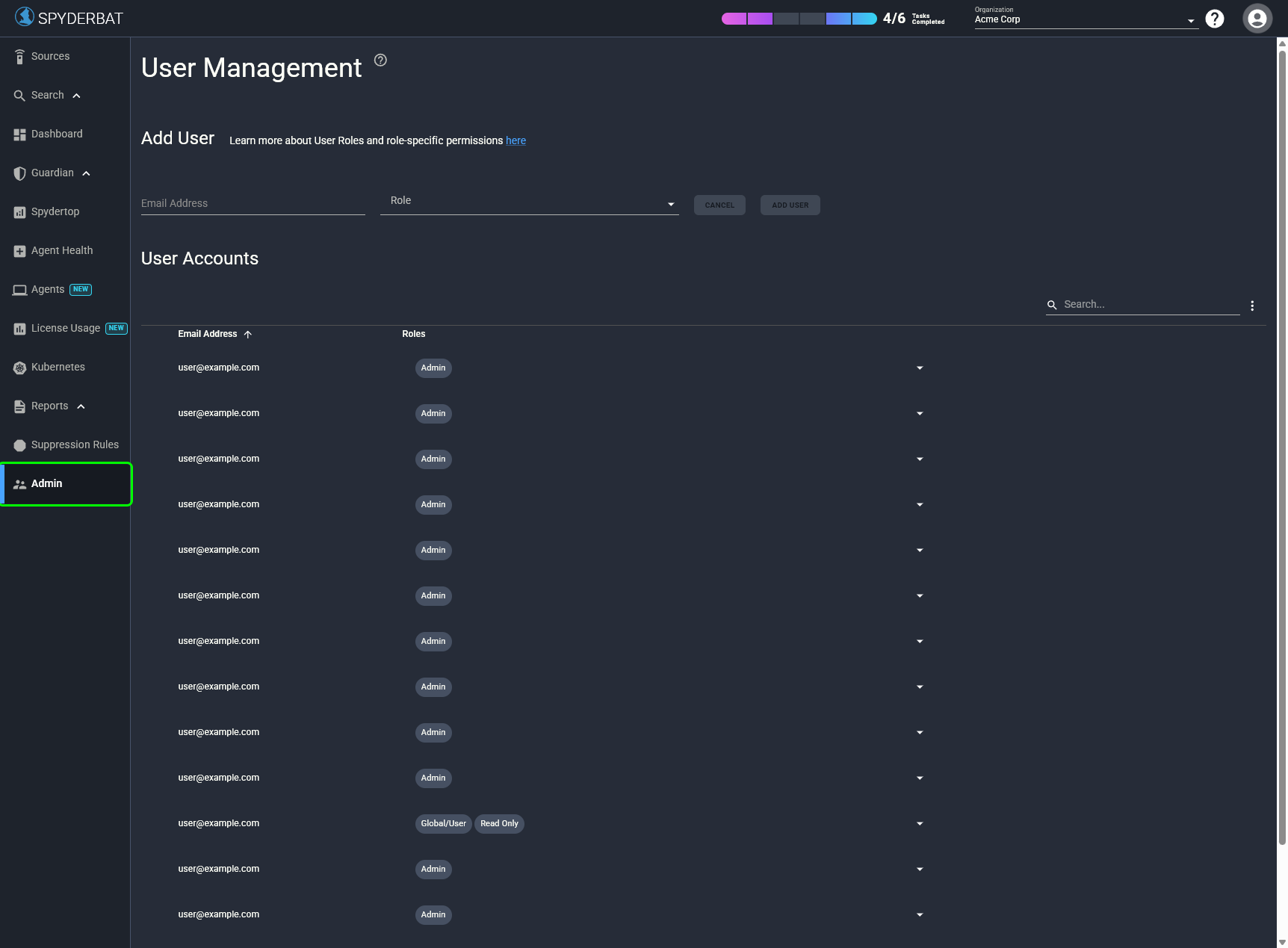
Task: Open Agent Health
Action: coord(62,250)
